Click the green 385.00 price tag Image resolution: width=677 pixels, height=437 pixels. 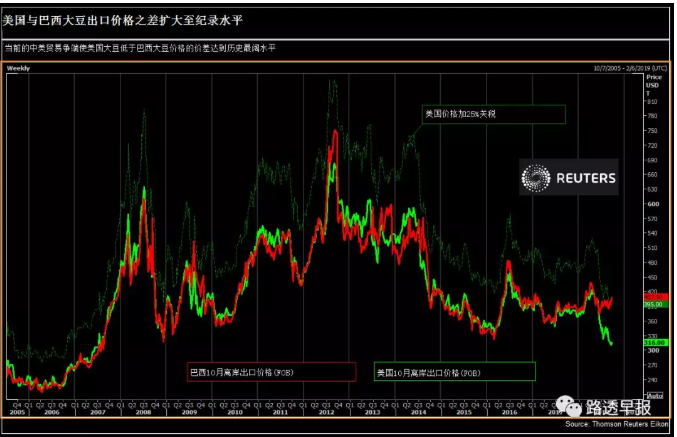[x=655, y=304]
